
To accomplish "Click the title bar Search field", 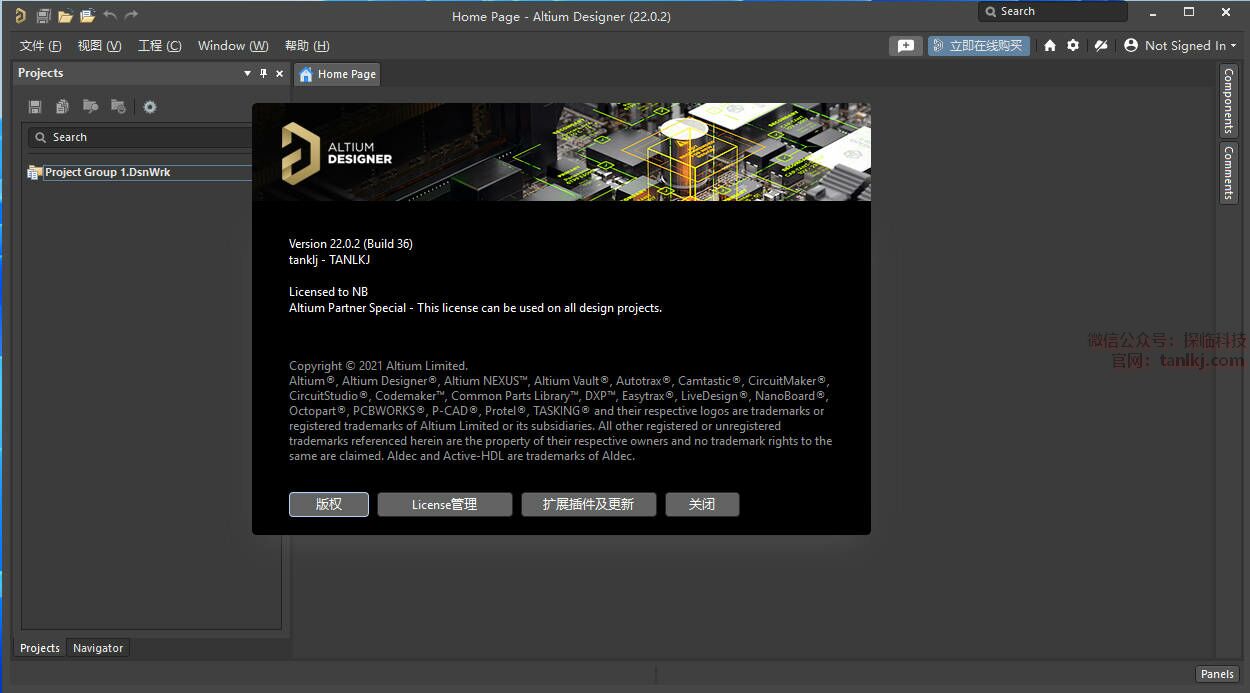I will click(1053, 12).
